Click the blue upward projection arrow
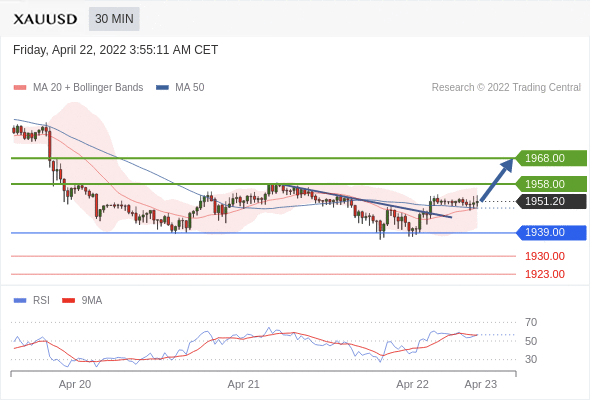Image resolution: width=590 pixels, height=401 pixels. (497, 180)
